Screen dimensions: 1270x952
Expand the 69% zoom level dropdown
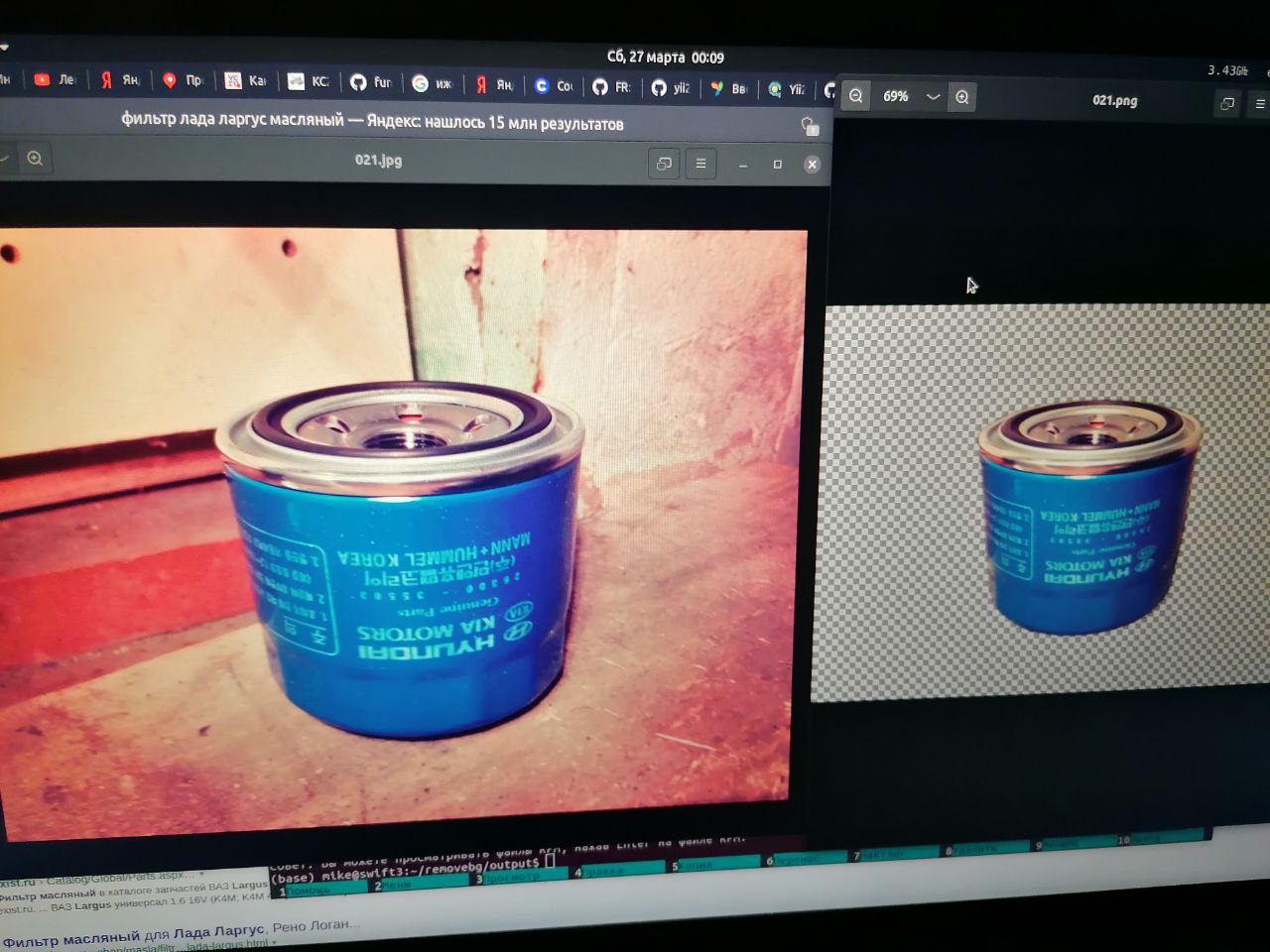[933, 97]
